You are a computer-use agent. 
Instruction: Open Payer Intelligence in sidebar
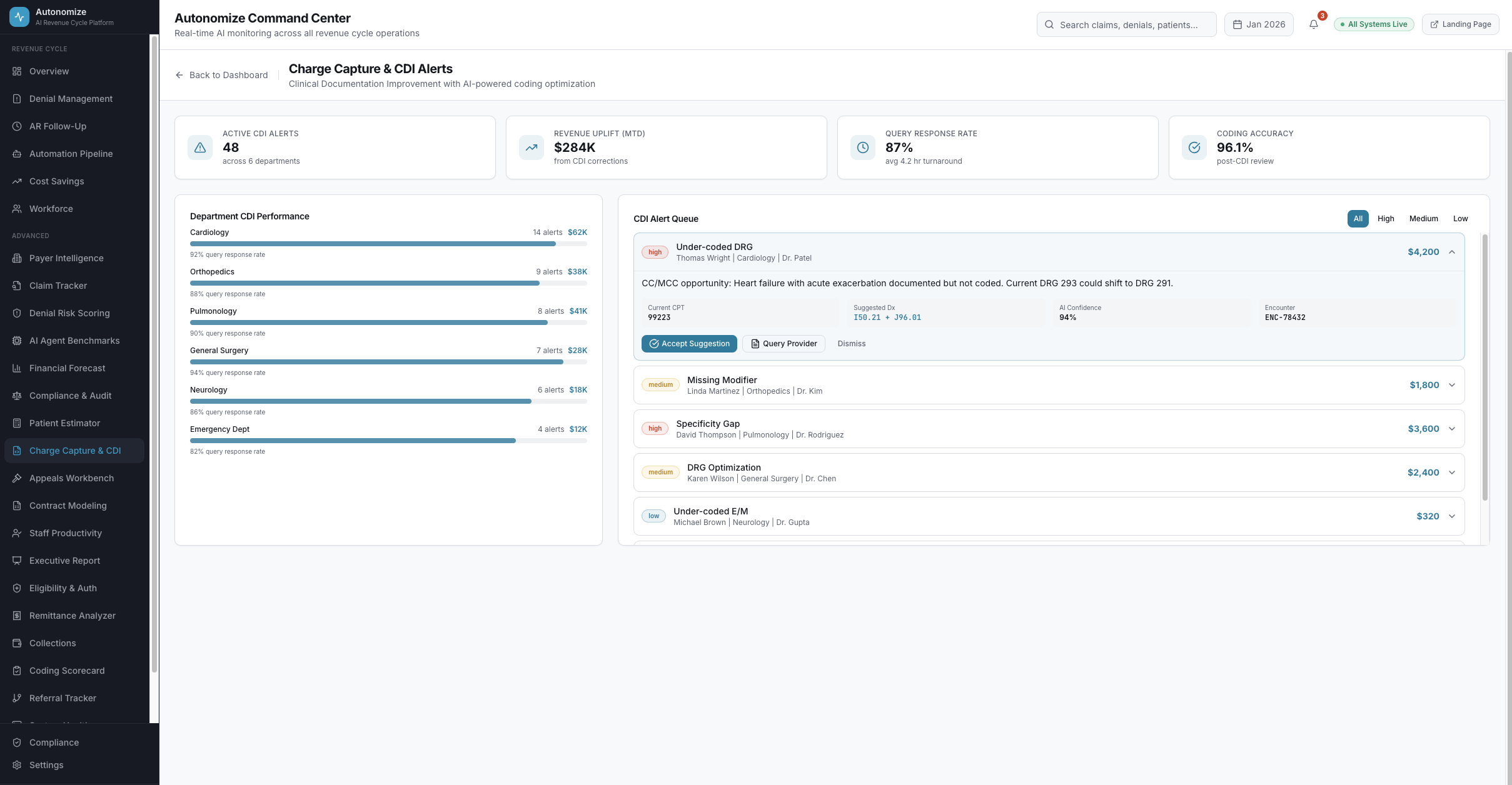66,258
